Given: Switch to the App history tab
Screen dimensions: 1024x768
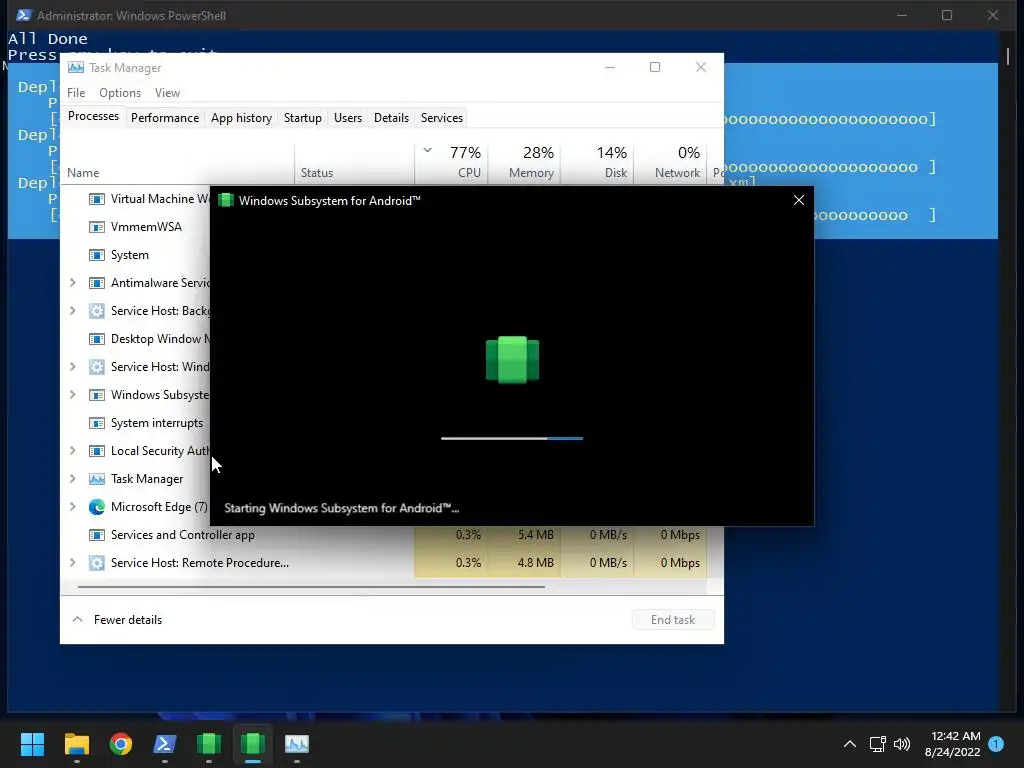Looking at the screenshot, I should pos(241,118).
